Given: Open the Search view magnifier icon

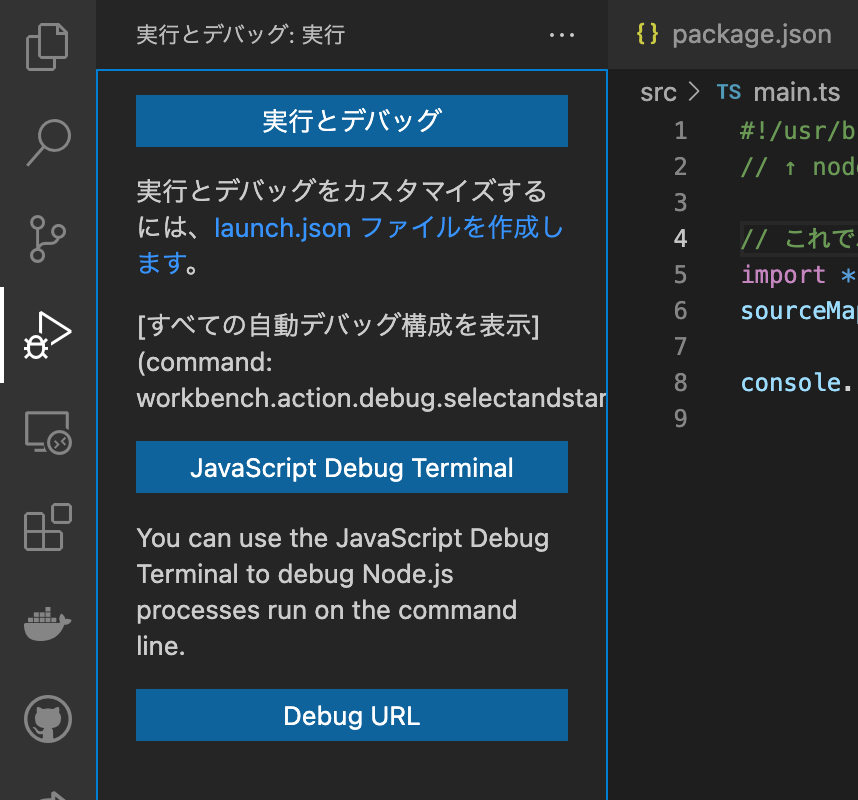Looking at the screenshot, I should [47, 143].
